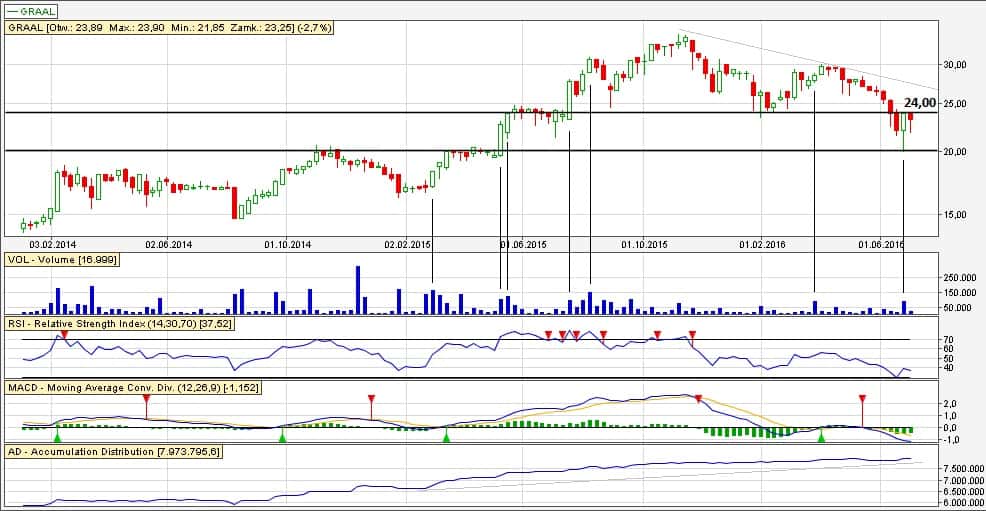Click the AD - Accumulation Distribution header

coord(113,451)
